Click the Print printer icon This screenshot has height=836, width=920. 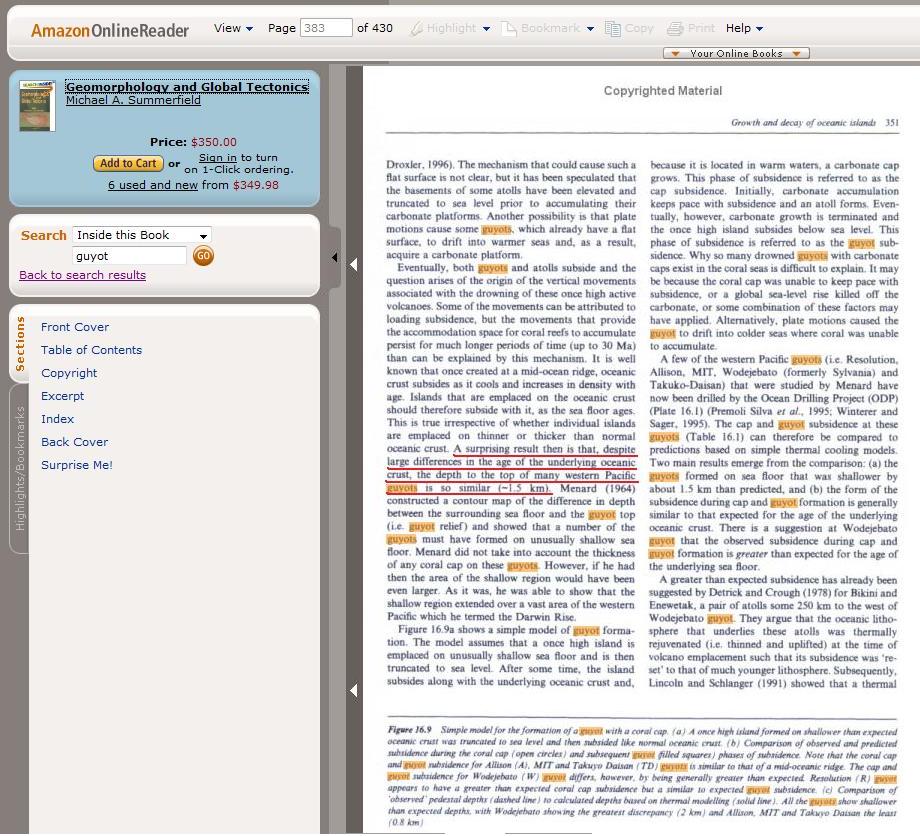tap(675, 29)
